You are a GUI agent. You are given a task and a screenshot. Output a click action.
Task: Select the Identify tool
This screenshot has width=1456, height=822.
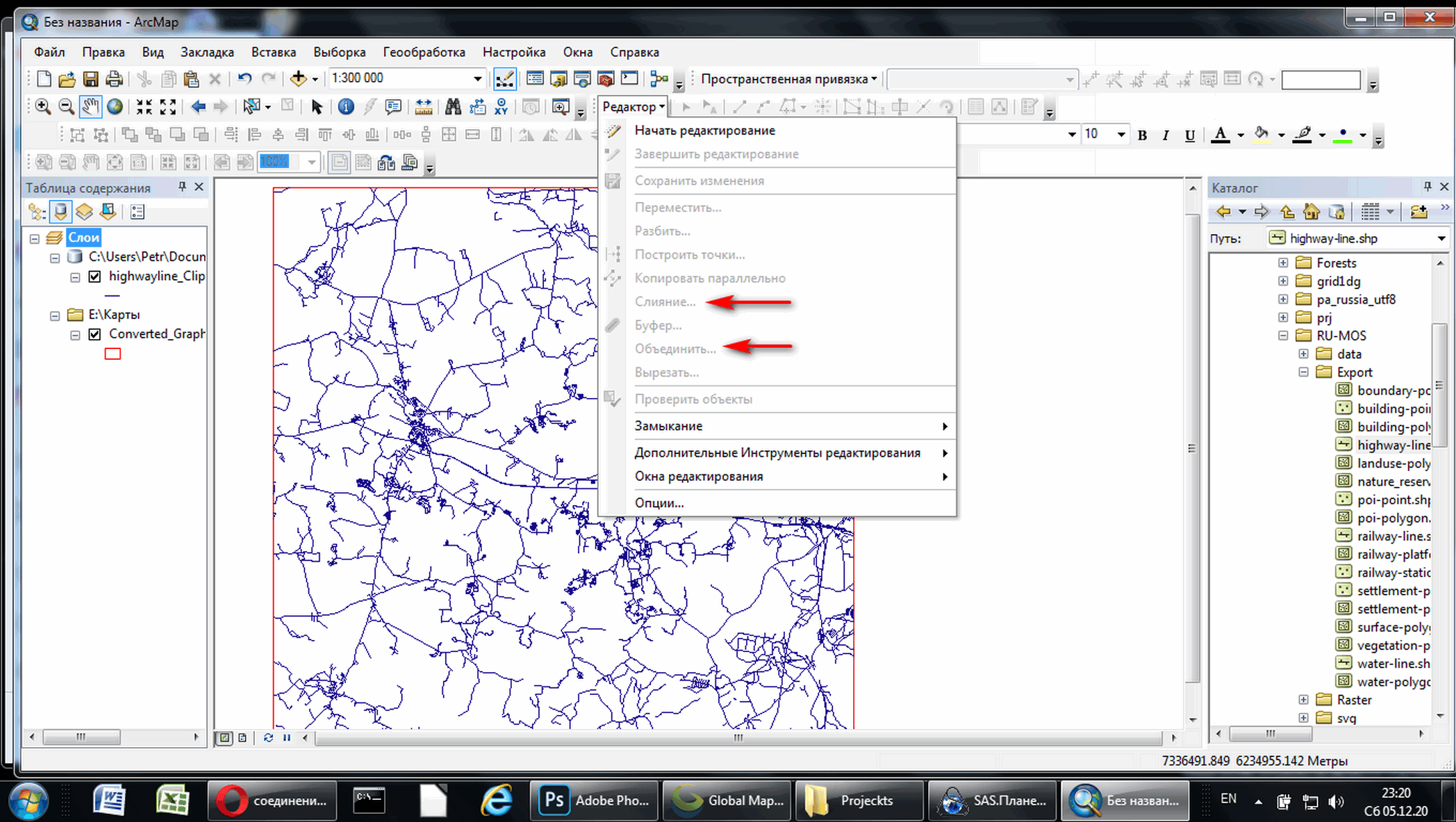[346, 106]
